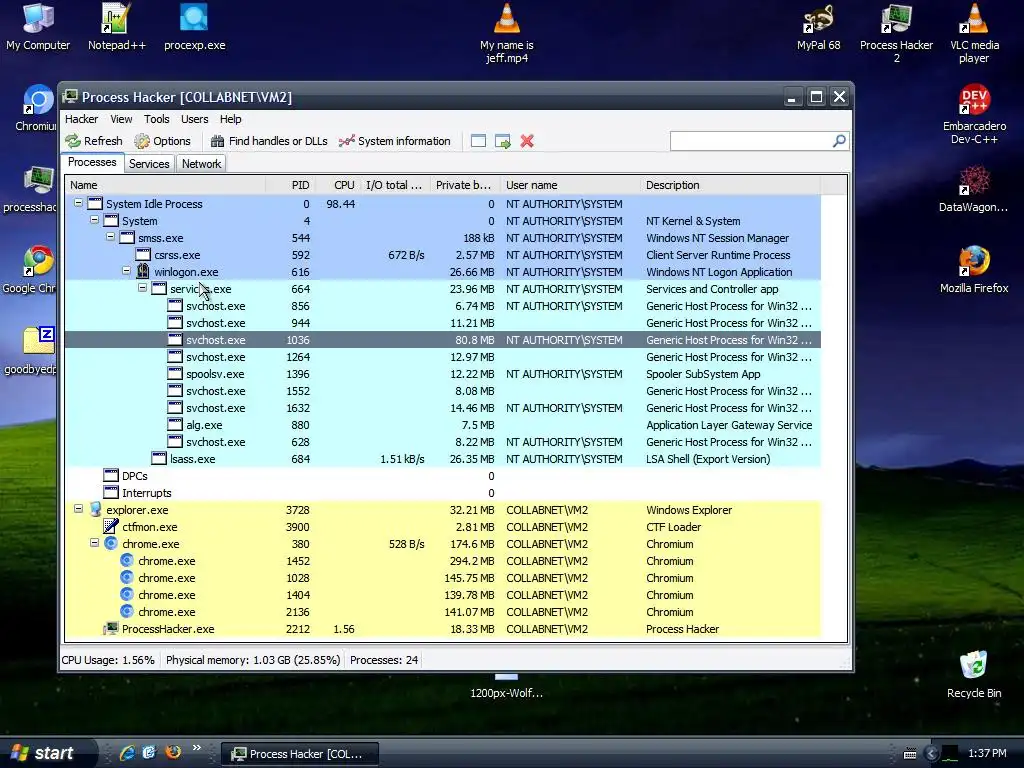Open the View menu
The height and width of the screenshot is (768, 1024).
pos(121,119)
